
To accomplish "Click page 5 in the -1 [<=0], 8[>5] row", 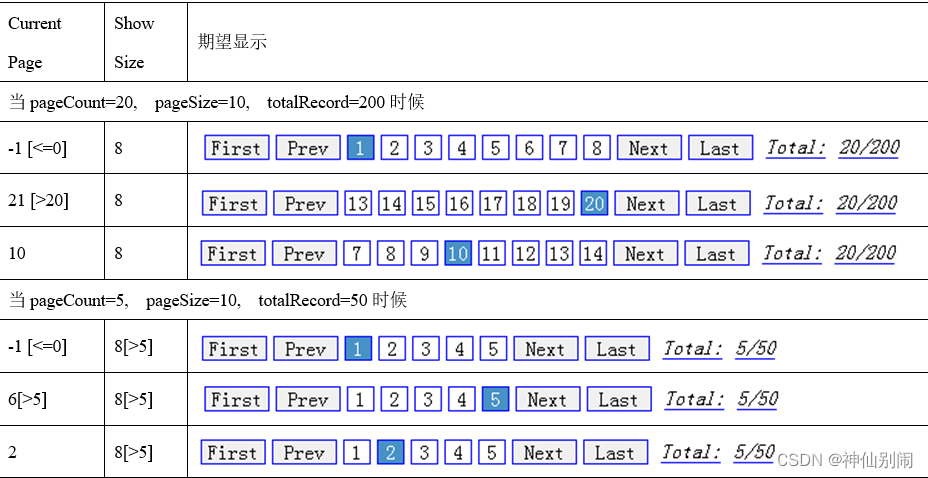I will (x=493, y=348).
